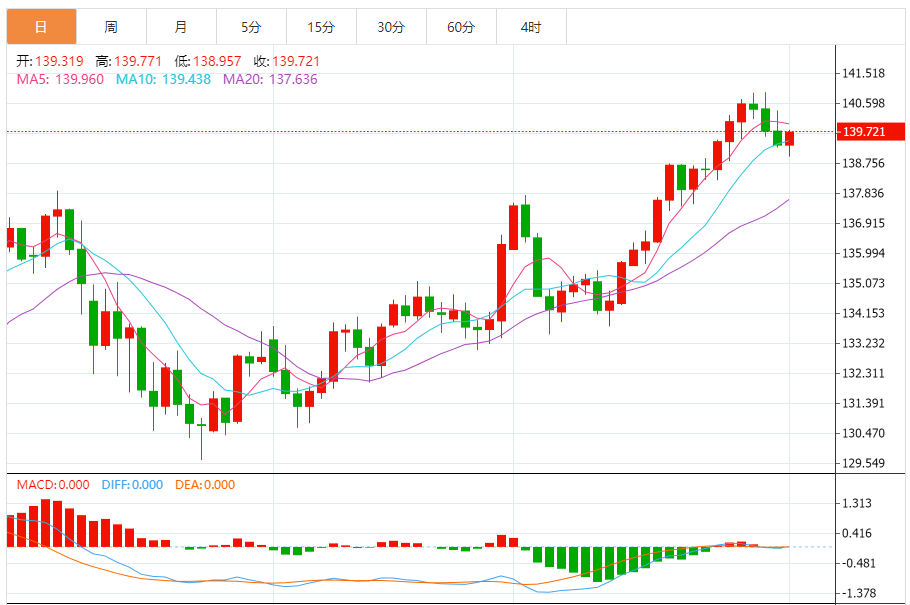
Task: Click the 136.915 price axis label
Action: 864,223
